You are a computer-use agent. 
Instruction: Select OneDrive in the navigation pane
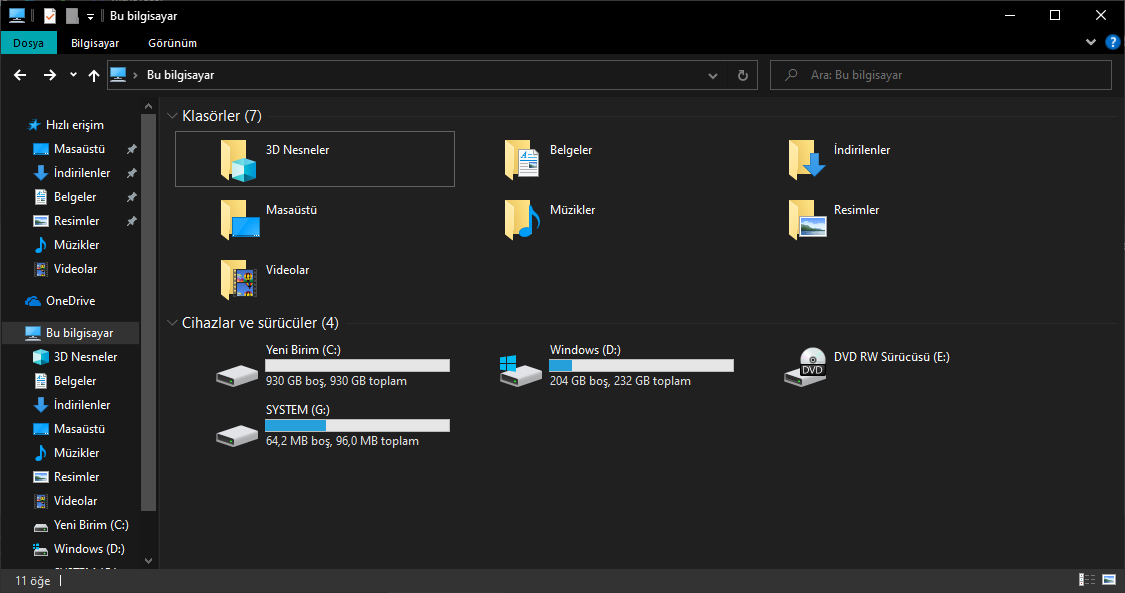tap(70, 301)
